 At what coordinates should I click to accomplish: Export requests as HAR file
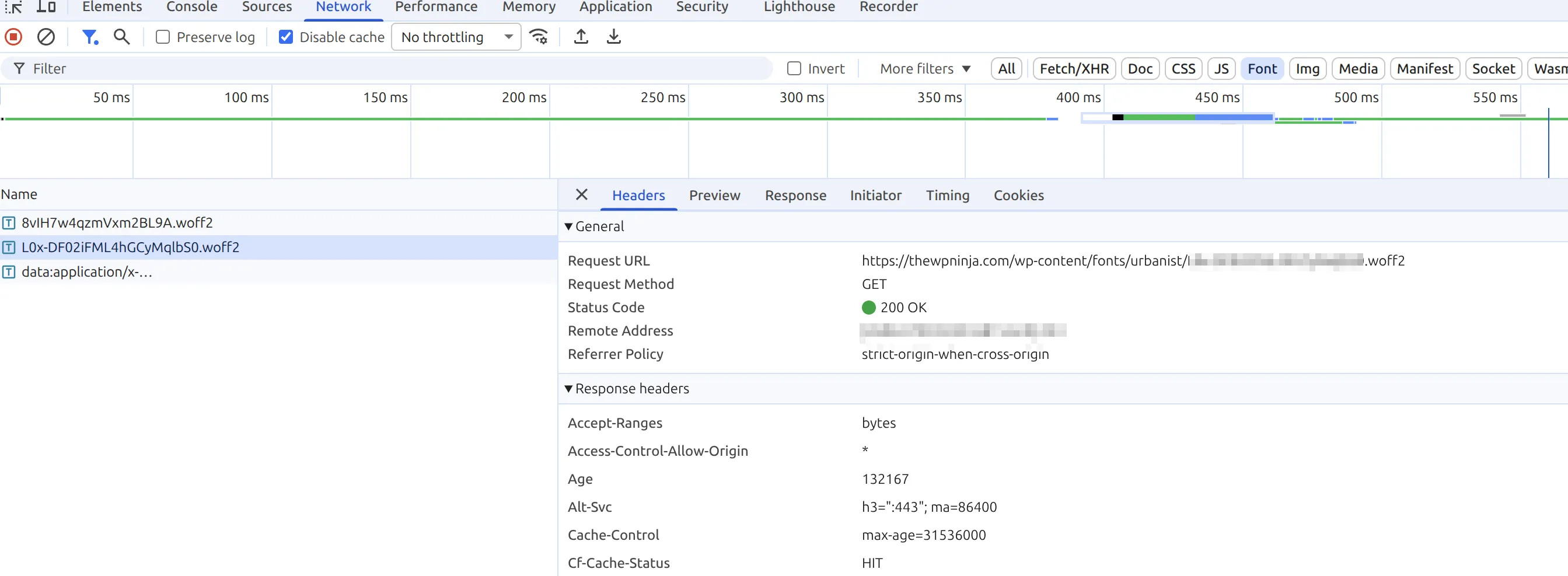(613, 37)
